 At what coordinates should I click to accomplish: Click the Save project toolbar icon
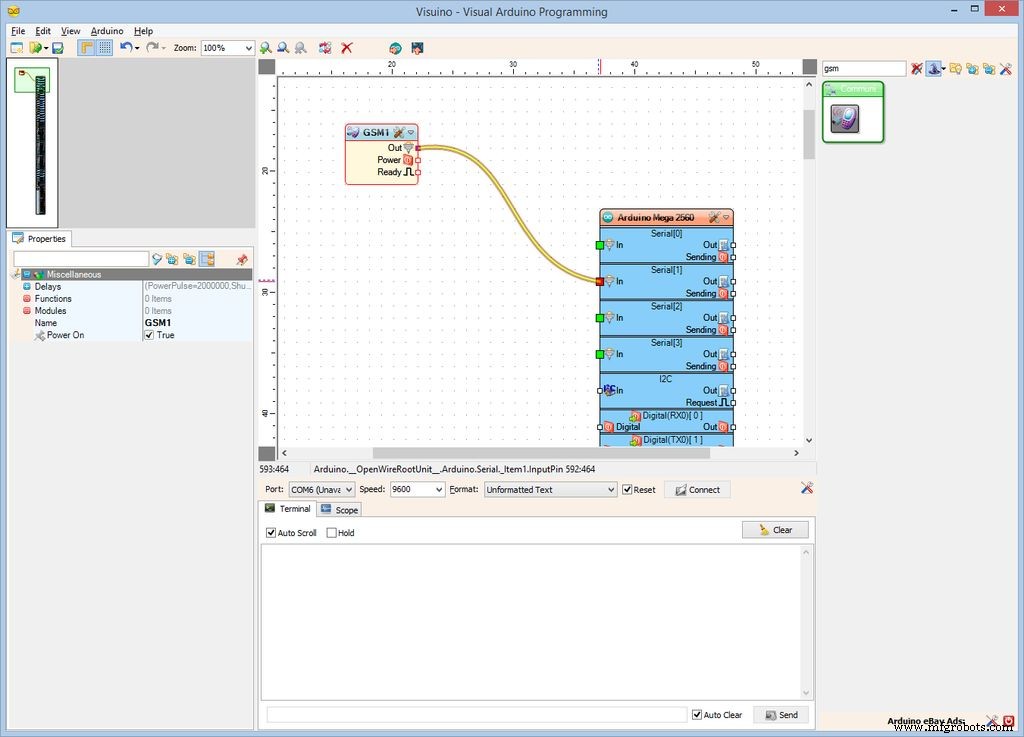[58, 48]
